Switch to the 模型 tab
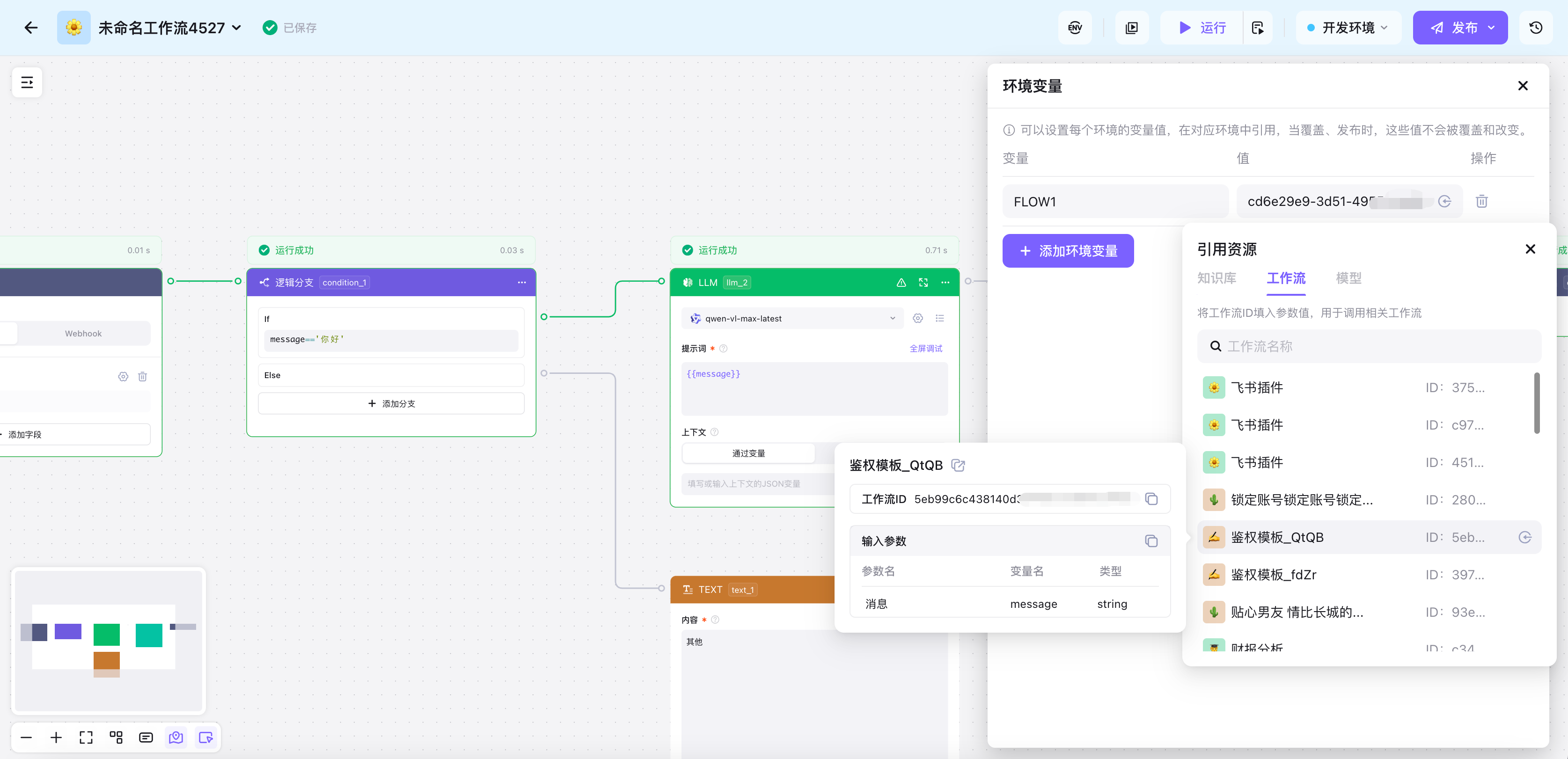Screen dimensions: 1568x759 1348,278
